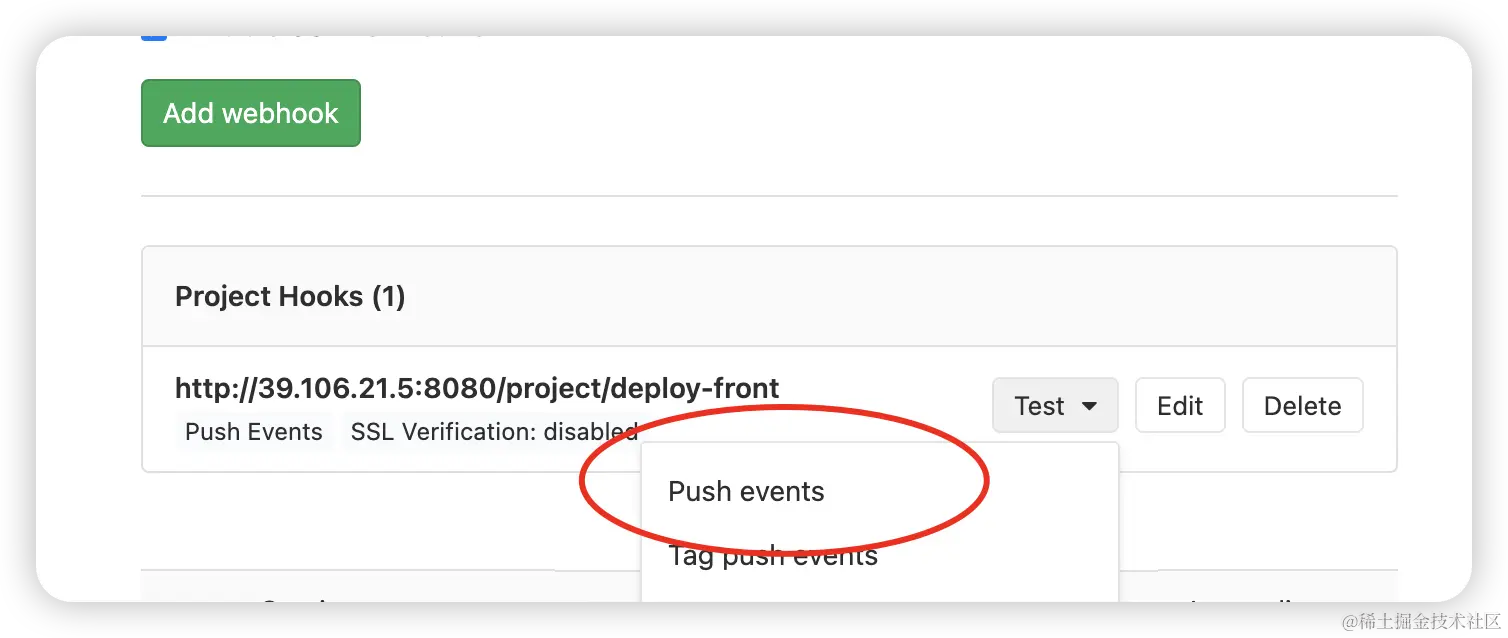Click the deploy-front webhook URL
The width and height of the screenshot is (1508, 638).
pyautogui.click(x=477, y=388)
